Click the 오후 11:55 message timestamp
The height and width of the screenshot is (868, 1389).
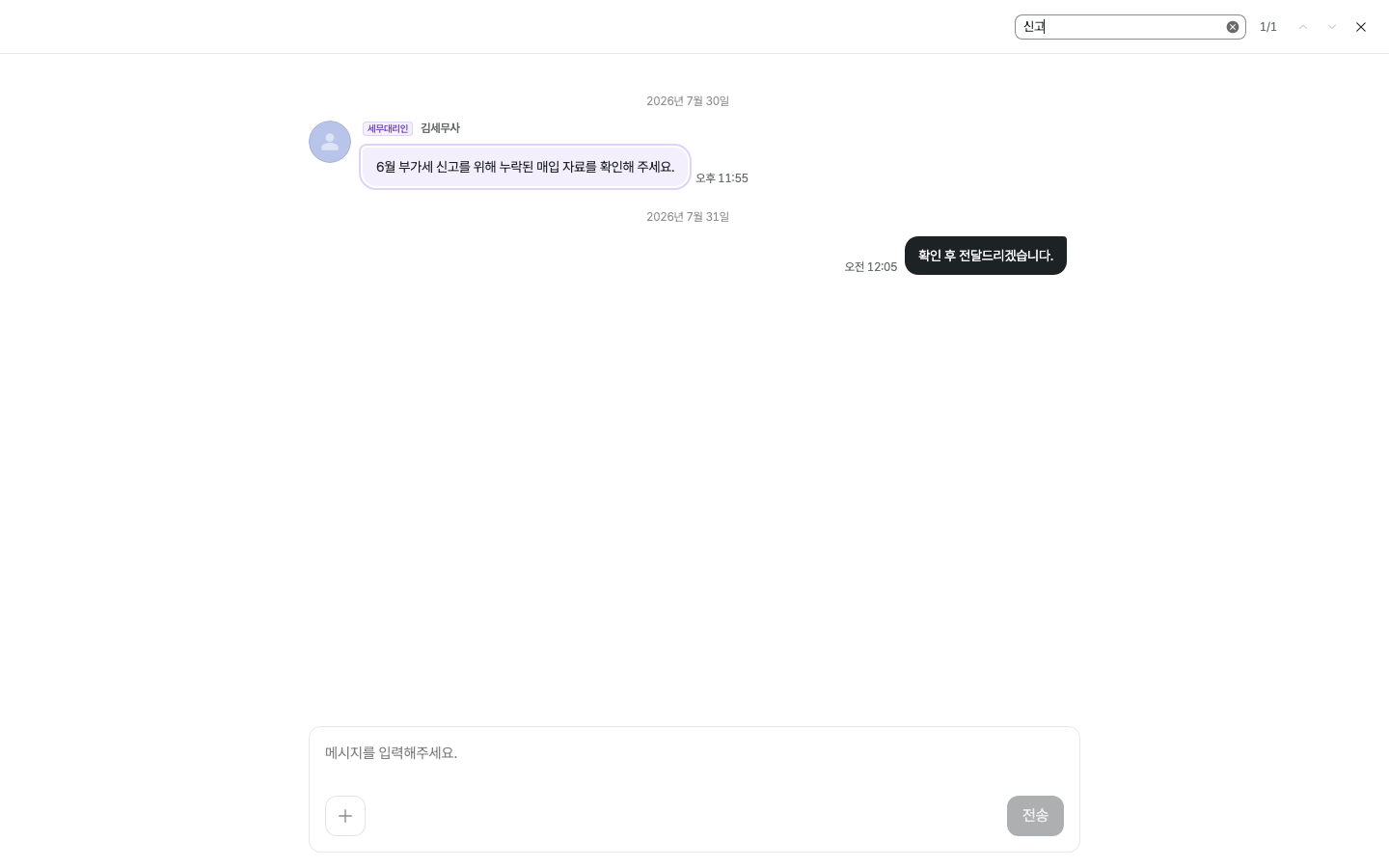pos(722,178)
